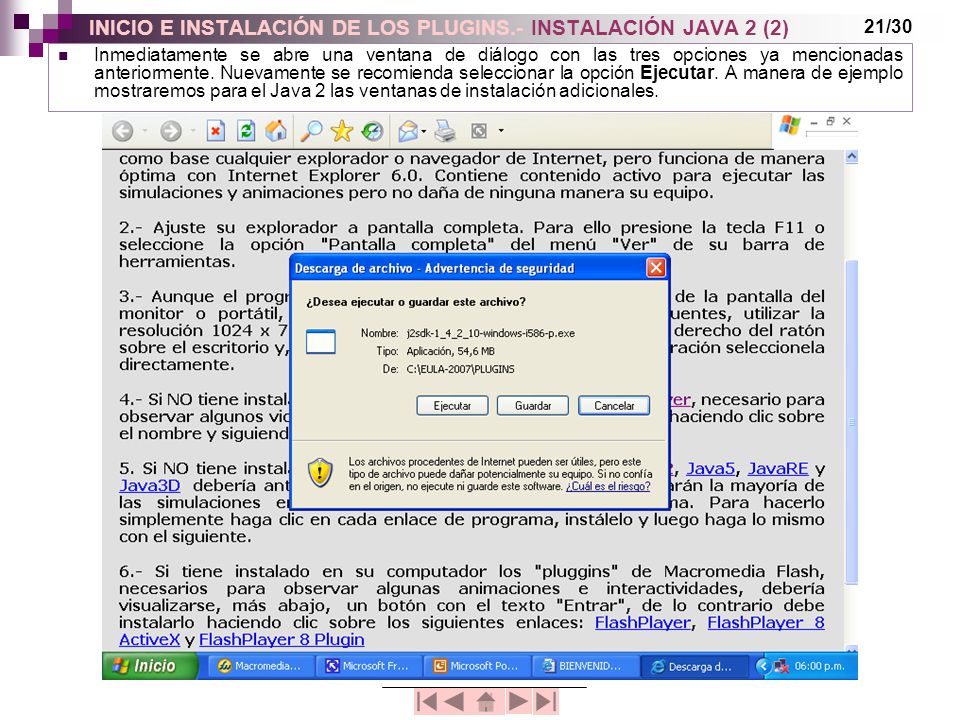960x720 pixels.
Task: Click the 06:00 p.m. clock
Action: click(819, 666)
